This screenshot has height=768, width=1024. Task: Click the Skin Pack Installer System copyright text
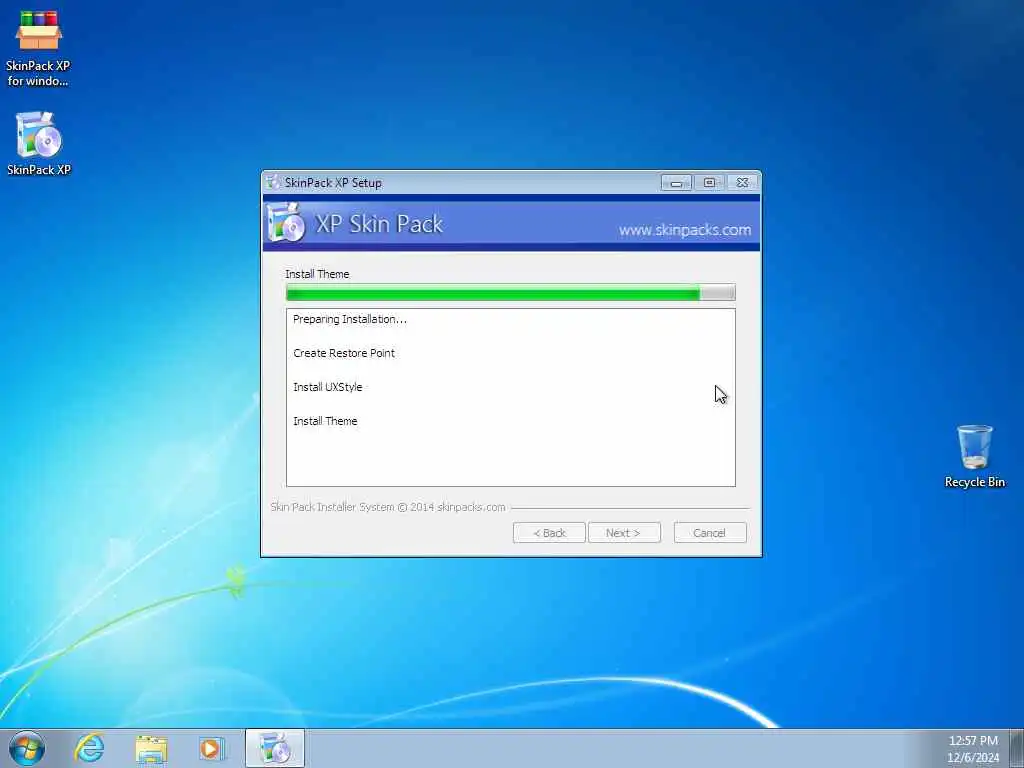[x=388, y=507]
